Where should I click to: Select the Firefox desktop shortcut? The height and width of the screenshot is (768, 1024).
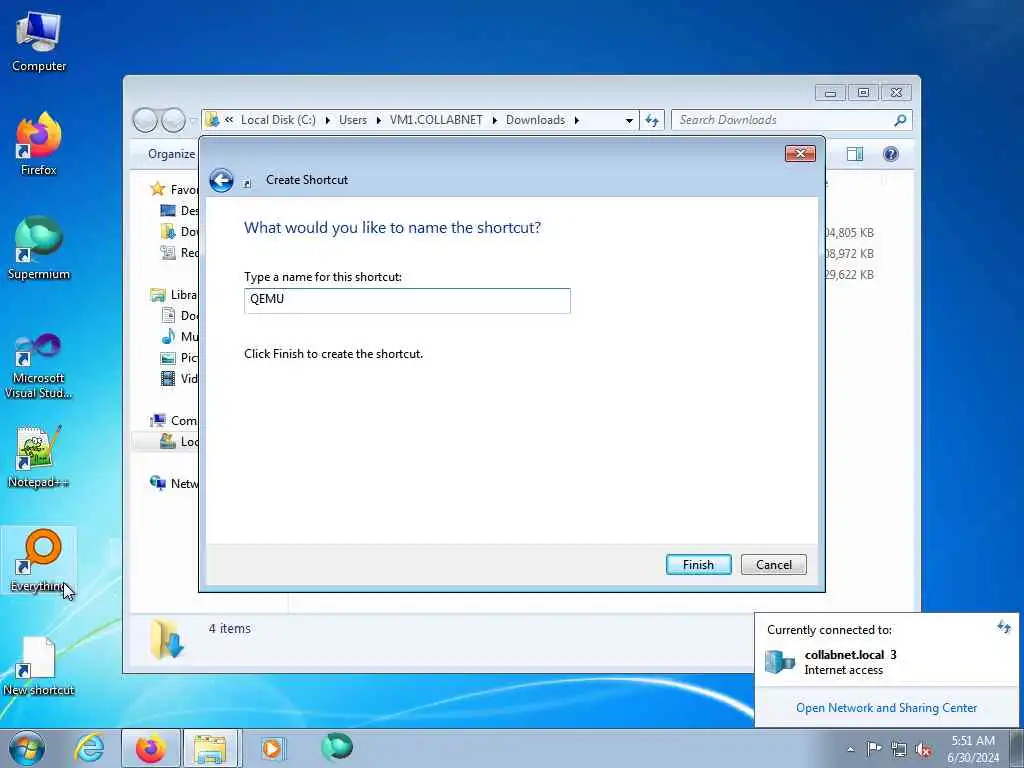39,144
